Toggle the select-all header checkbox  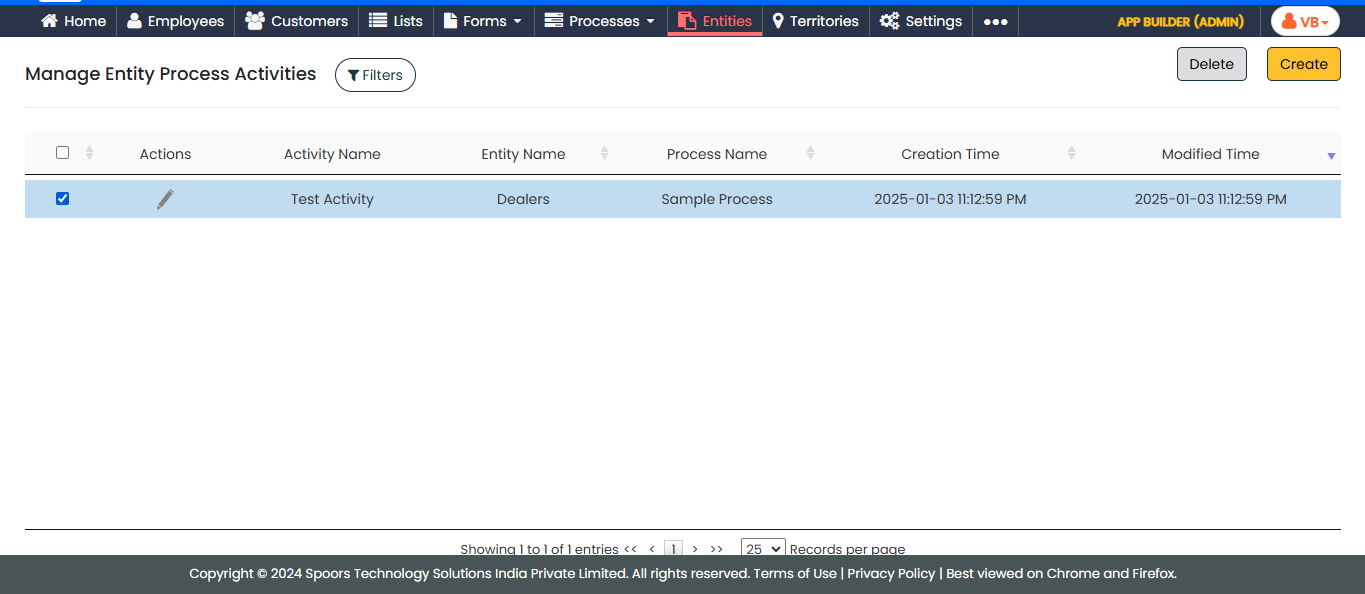[x=63, y=153]
